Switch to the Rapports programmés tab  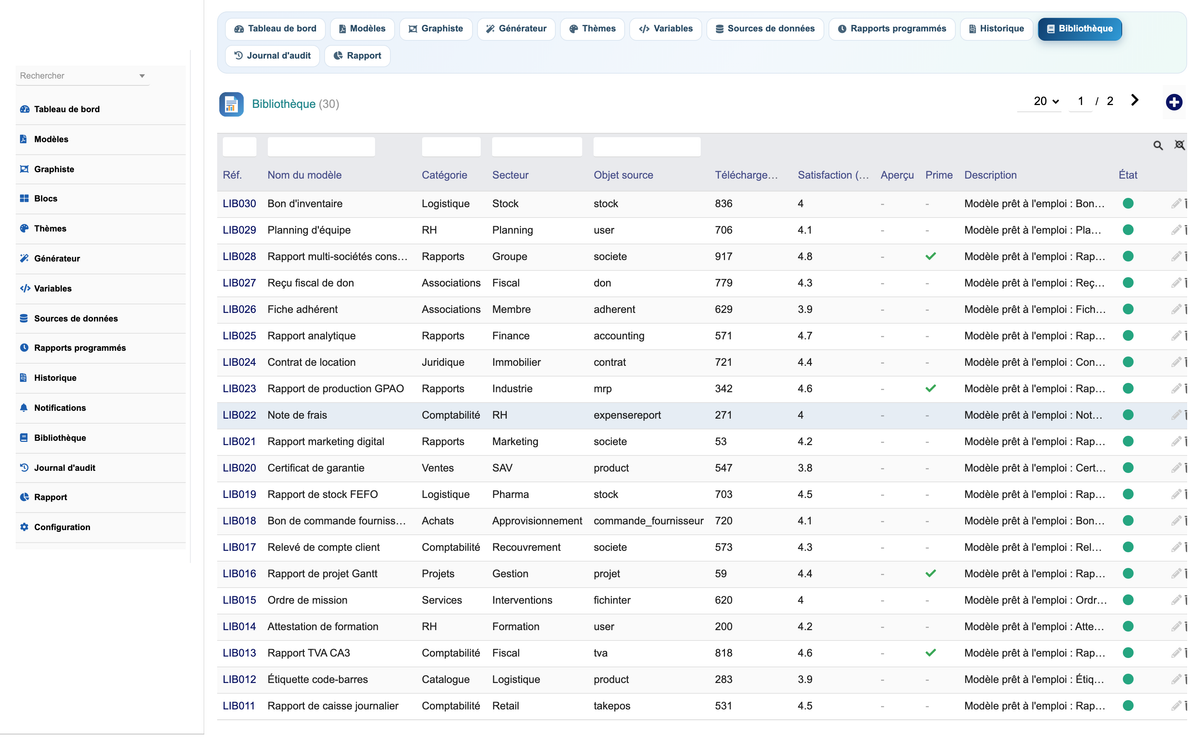(x=892, y=29)
